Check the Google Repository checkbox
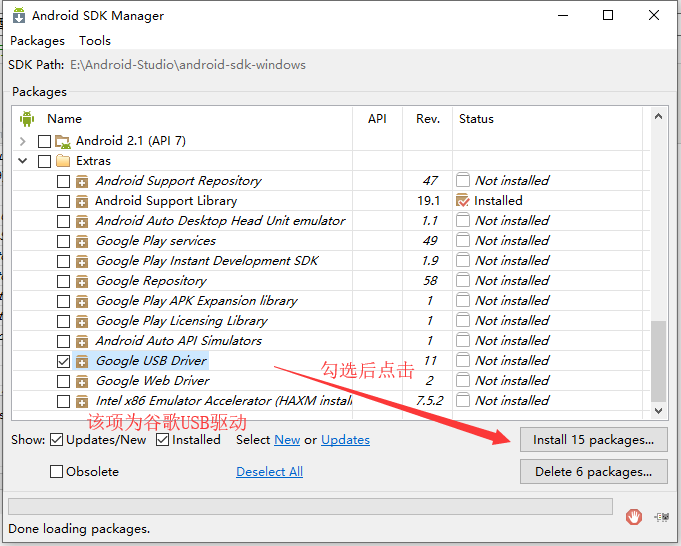The width and height of the screenshot is (681, 546). (63, 281)
